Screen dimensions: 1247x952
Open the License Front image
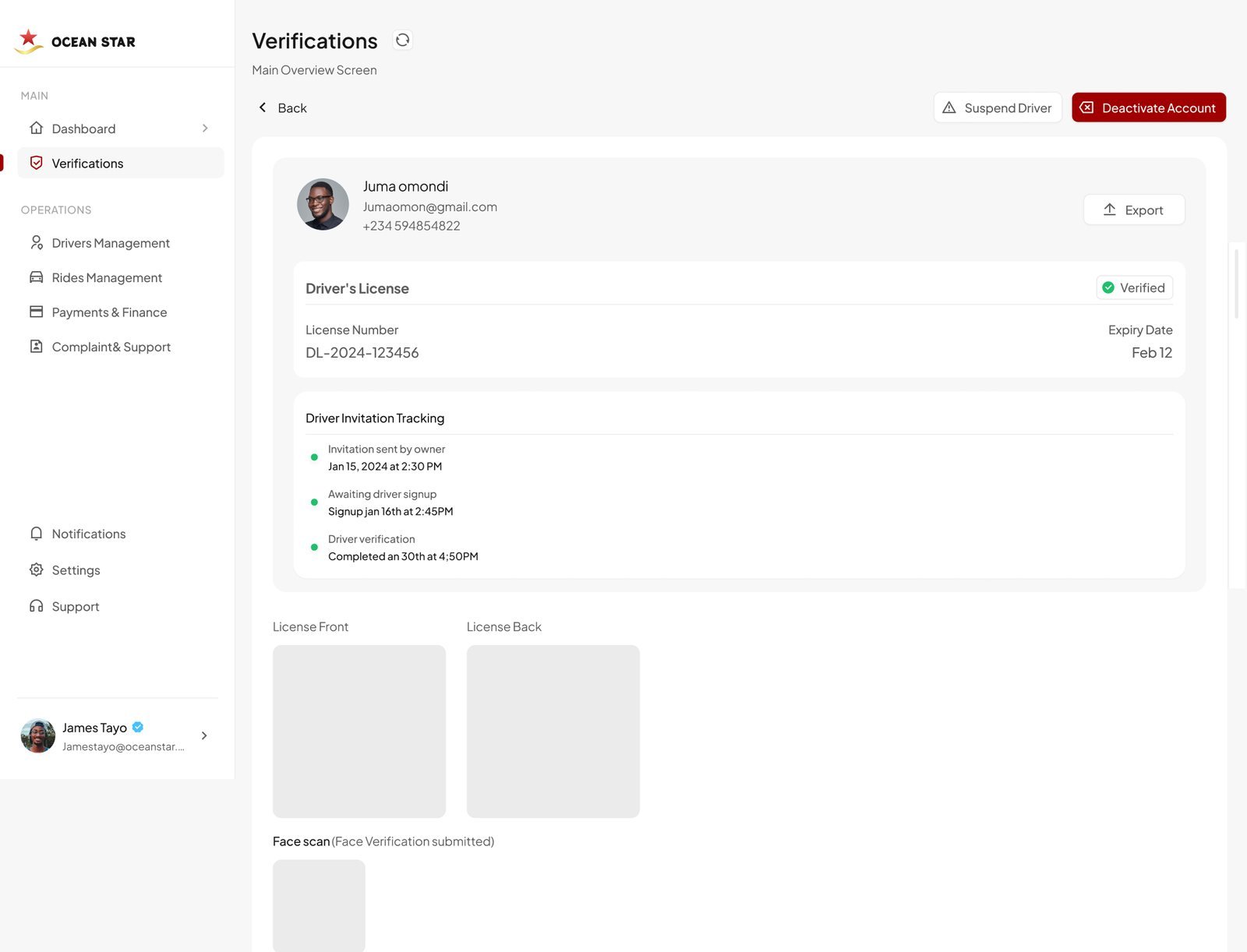(359, 732)
